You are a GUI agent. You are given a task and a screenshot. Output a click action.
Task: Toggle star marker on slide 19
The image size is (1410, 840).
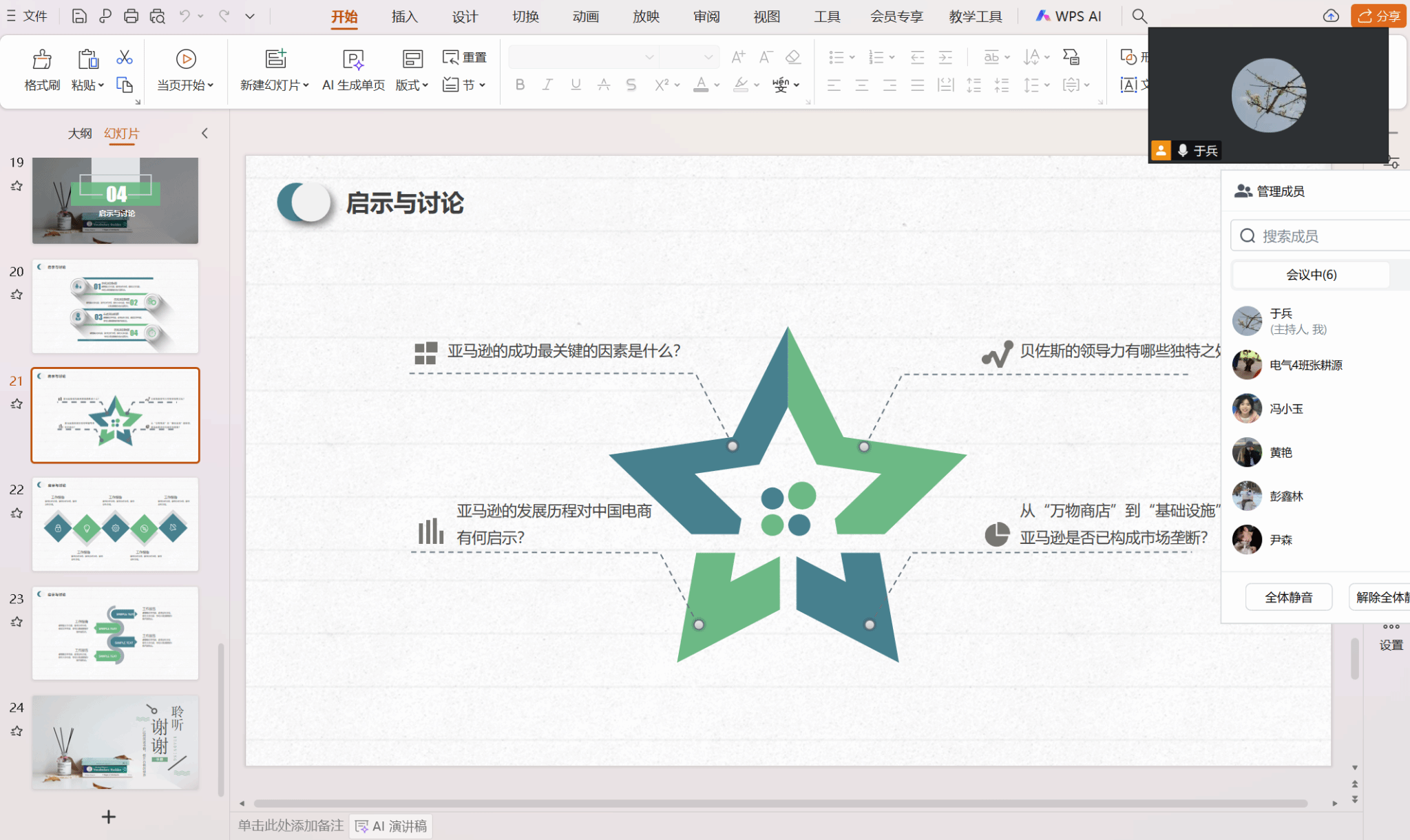pos(17,186)
